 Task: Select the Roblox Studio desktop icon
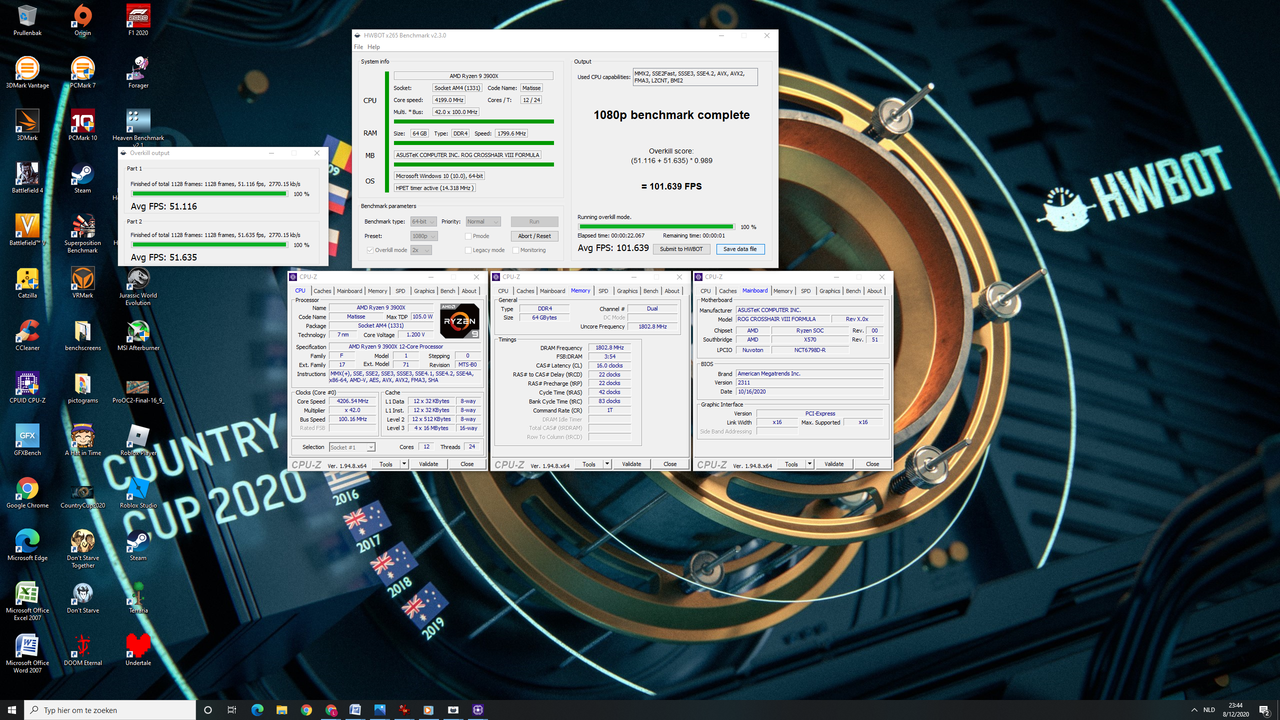[x=138, y=494]
